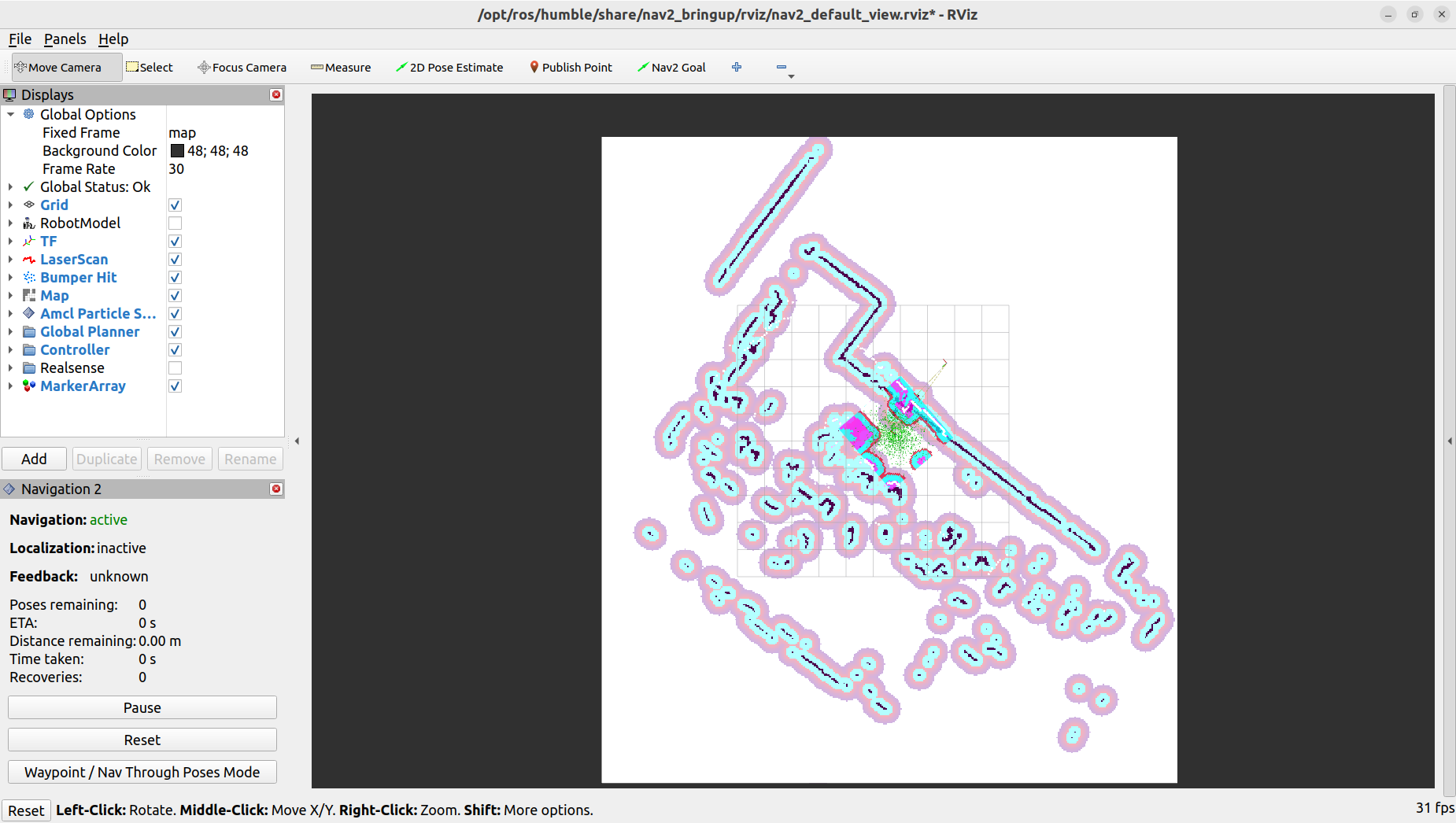Click the plus icon to add a tool
The height and width of the screenshot is (823, 1456).
(737, 67)
